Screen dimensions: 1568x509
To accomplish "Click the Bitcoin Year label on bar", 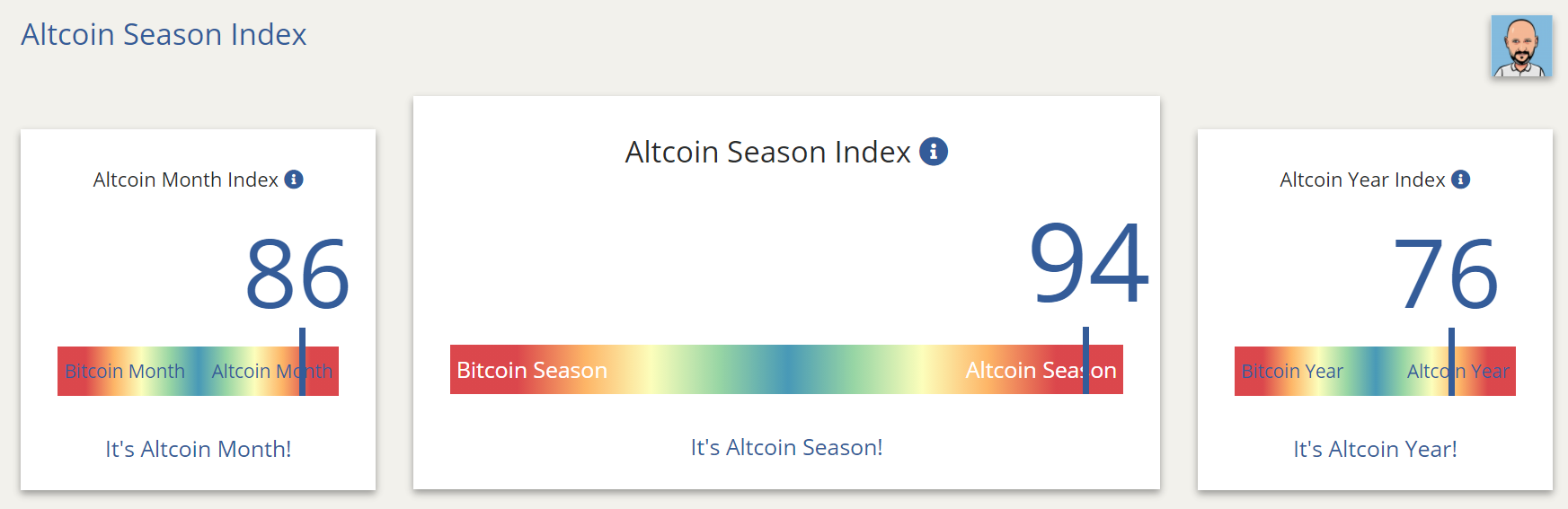I will tap(1292, 372).
